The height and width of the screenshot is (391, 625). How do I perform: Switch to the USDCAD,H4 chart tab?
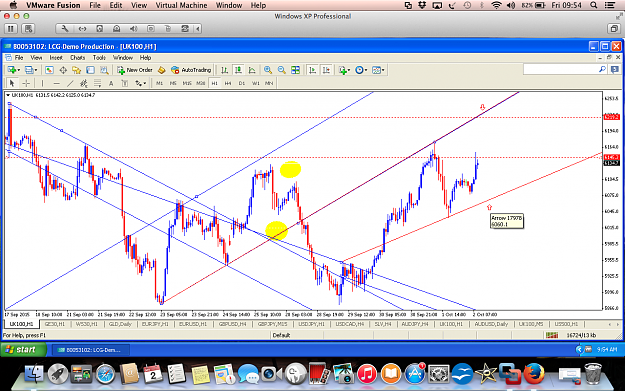[x=350, y=324]
